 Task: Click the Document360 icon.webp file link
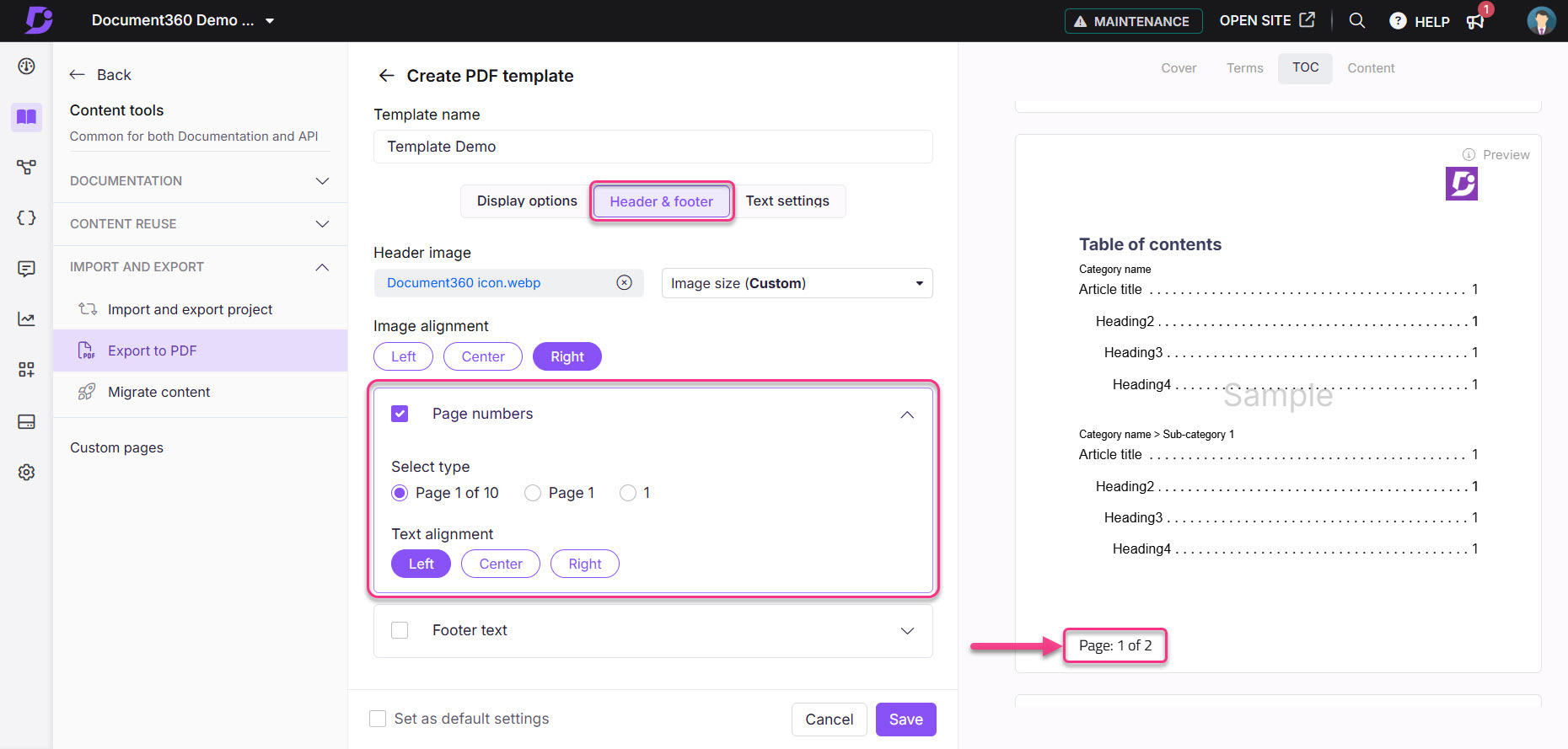tap(464, 283)
